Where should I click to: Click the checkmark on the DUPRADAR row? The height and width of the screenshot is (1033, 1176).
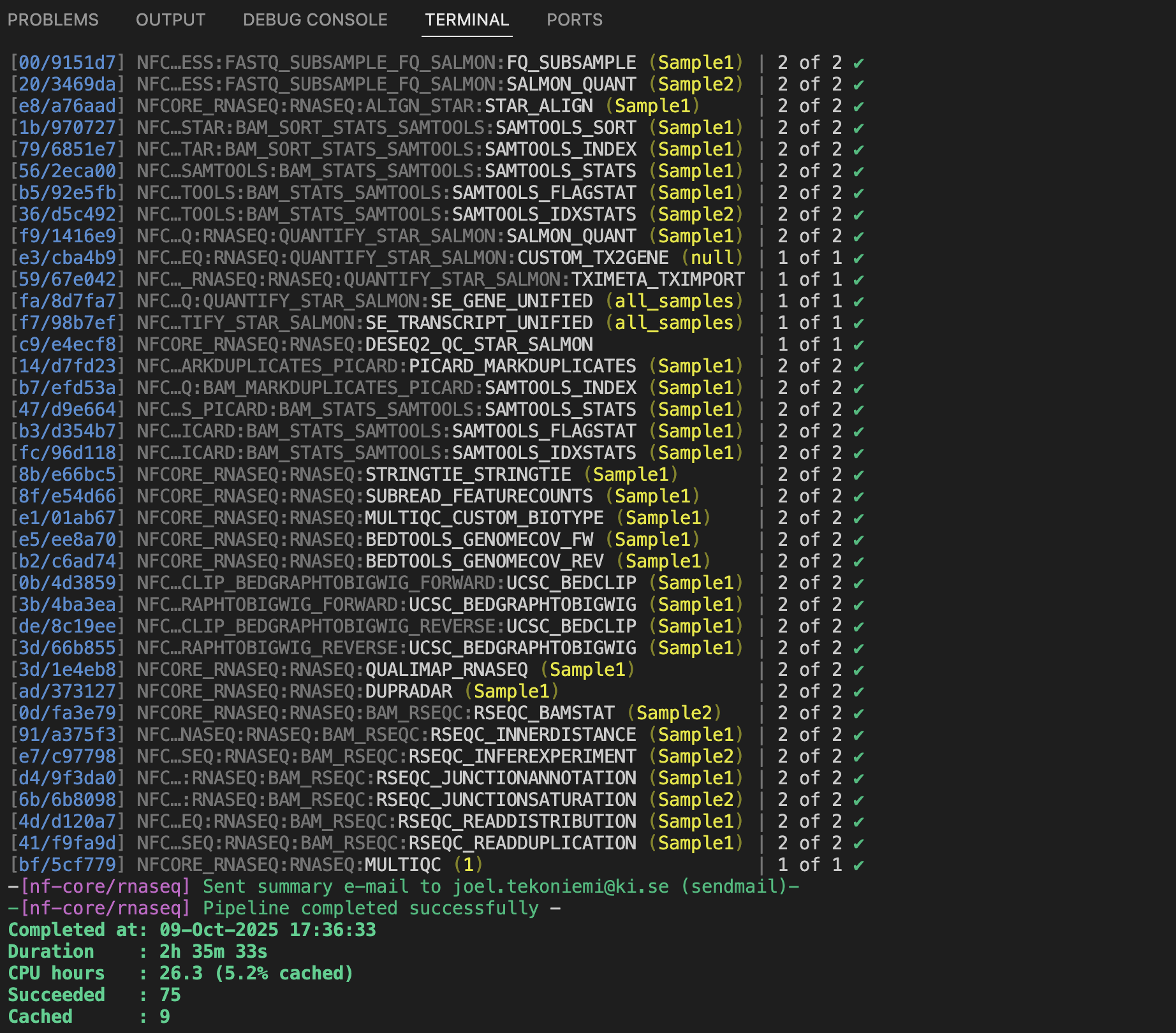858,692
